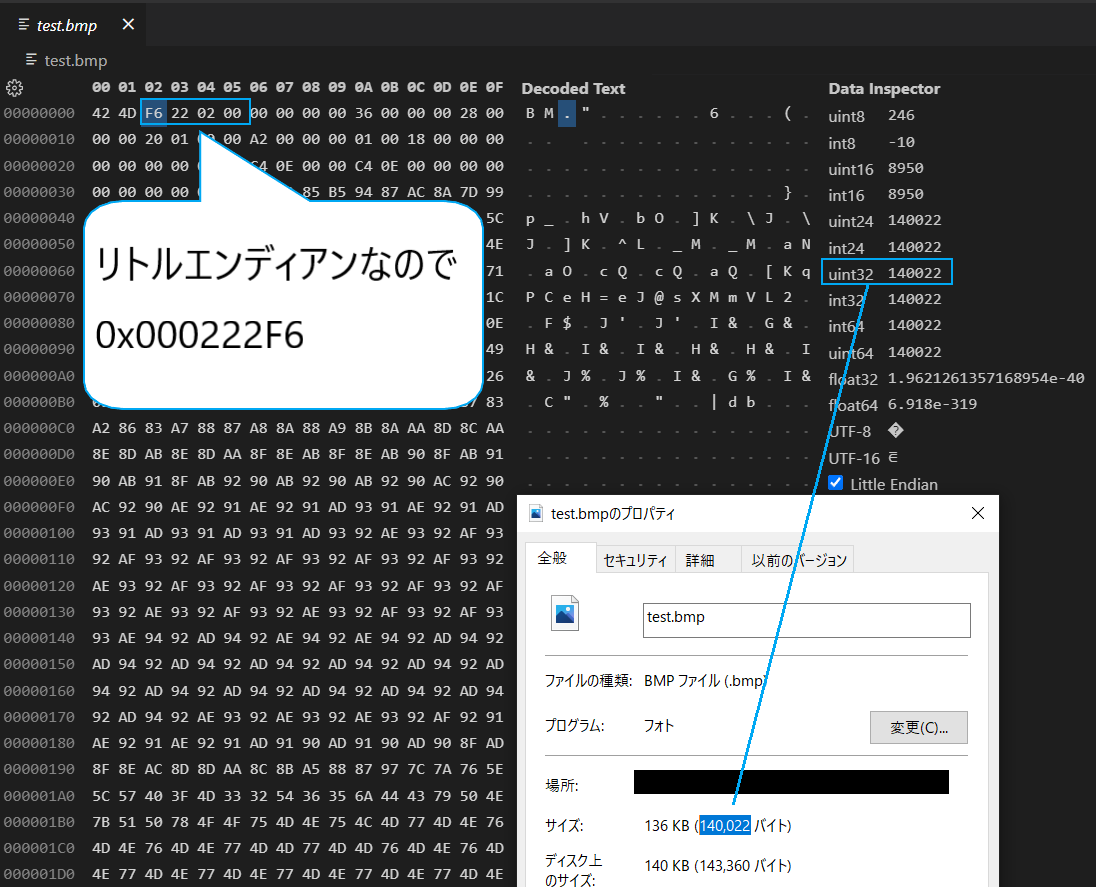The height and width of the screenshot is (887, 1096).
Task: Click the BMP image thumbnail in the properties dialog
Action: coord(566,613)
